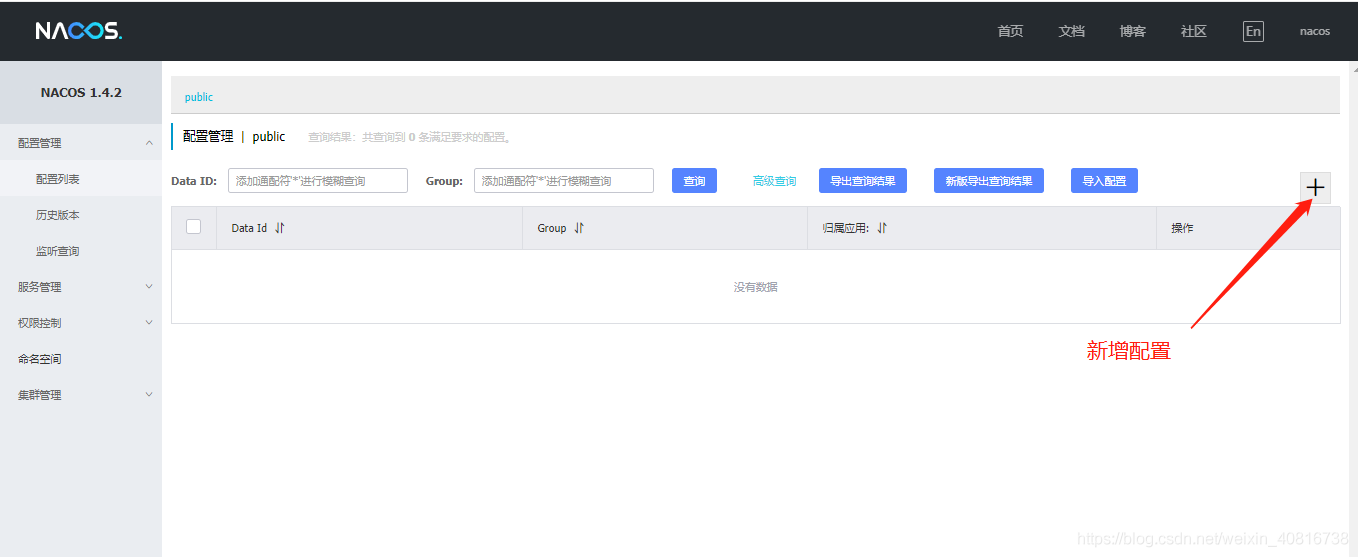Image resolution: width=1358 pixels, height=557 pixels.
Task: Select the public namespace tab
Action: pos(199,97)
